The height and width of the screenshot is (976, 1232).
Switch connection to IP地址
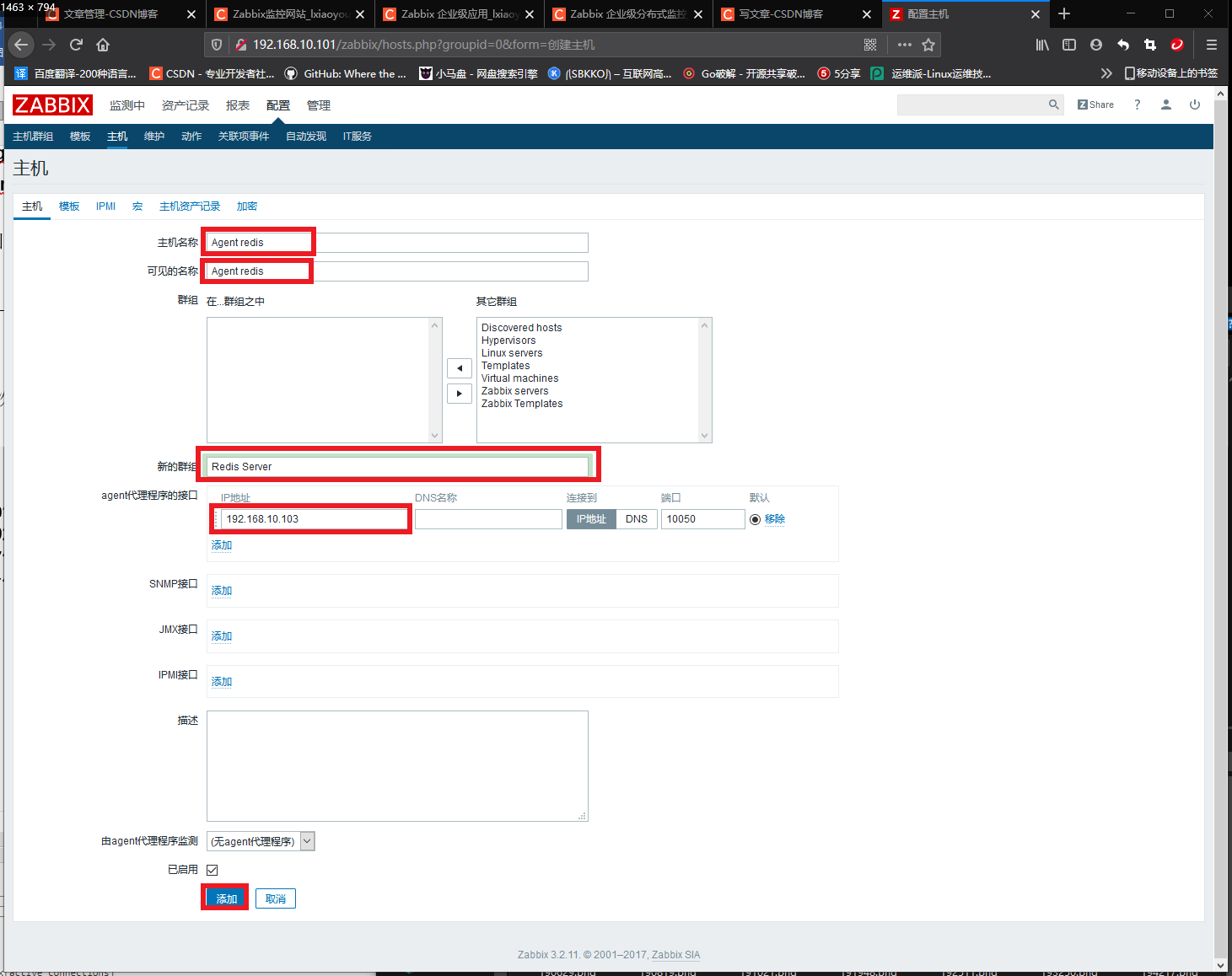coord(591,519)
